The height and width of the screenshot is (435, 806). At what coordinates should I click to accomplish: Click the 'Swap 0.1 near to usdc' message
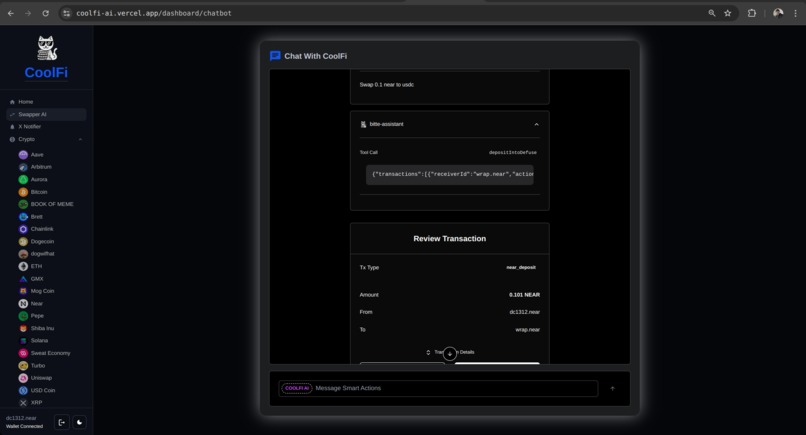387,85
